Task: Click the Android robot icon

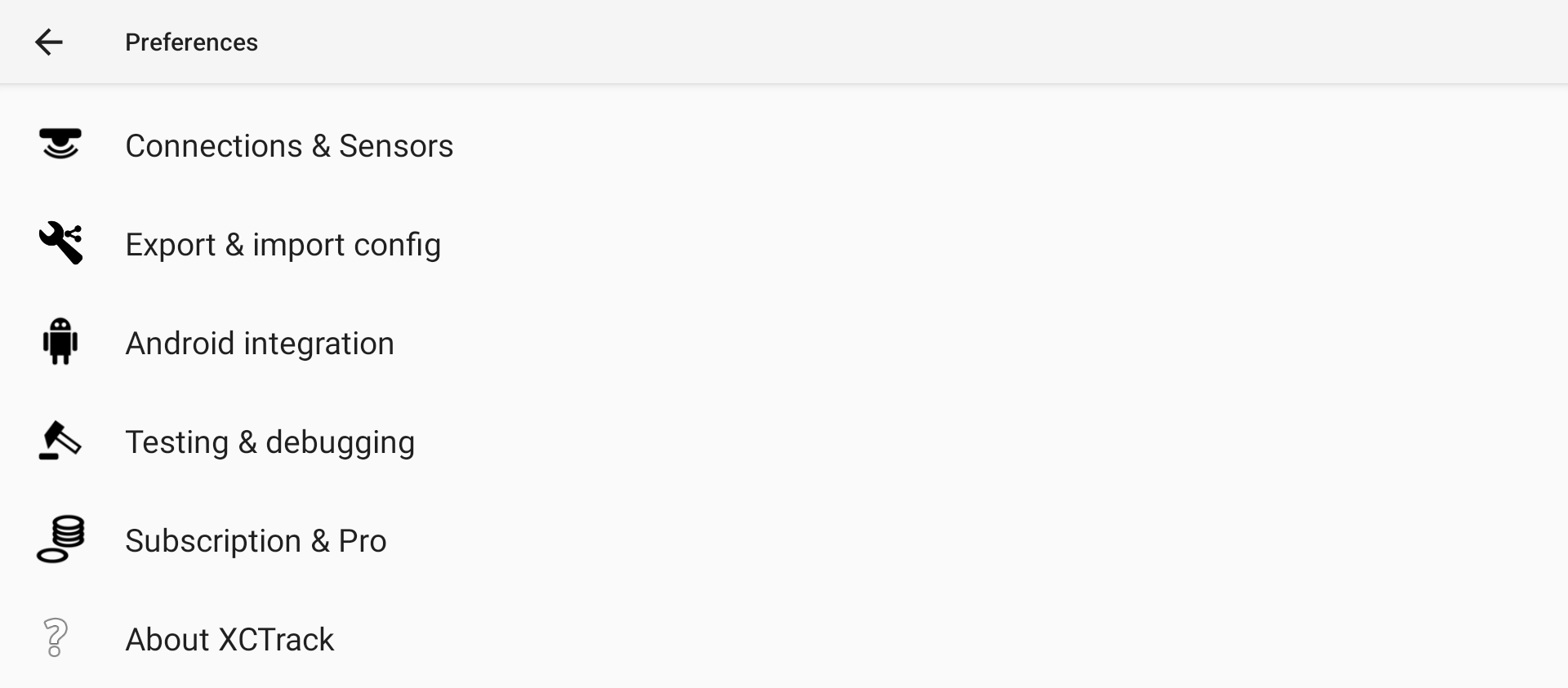Action: pos(60,342)
